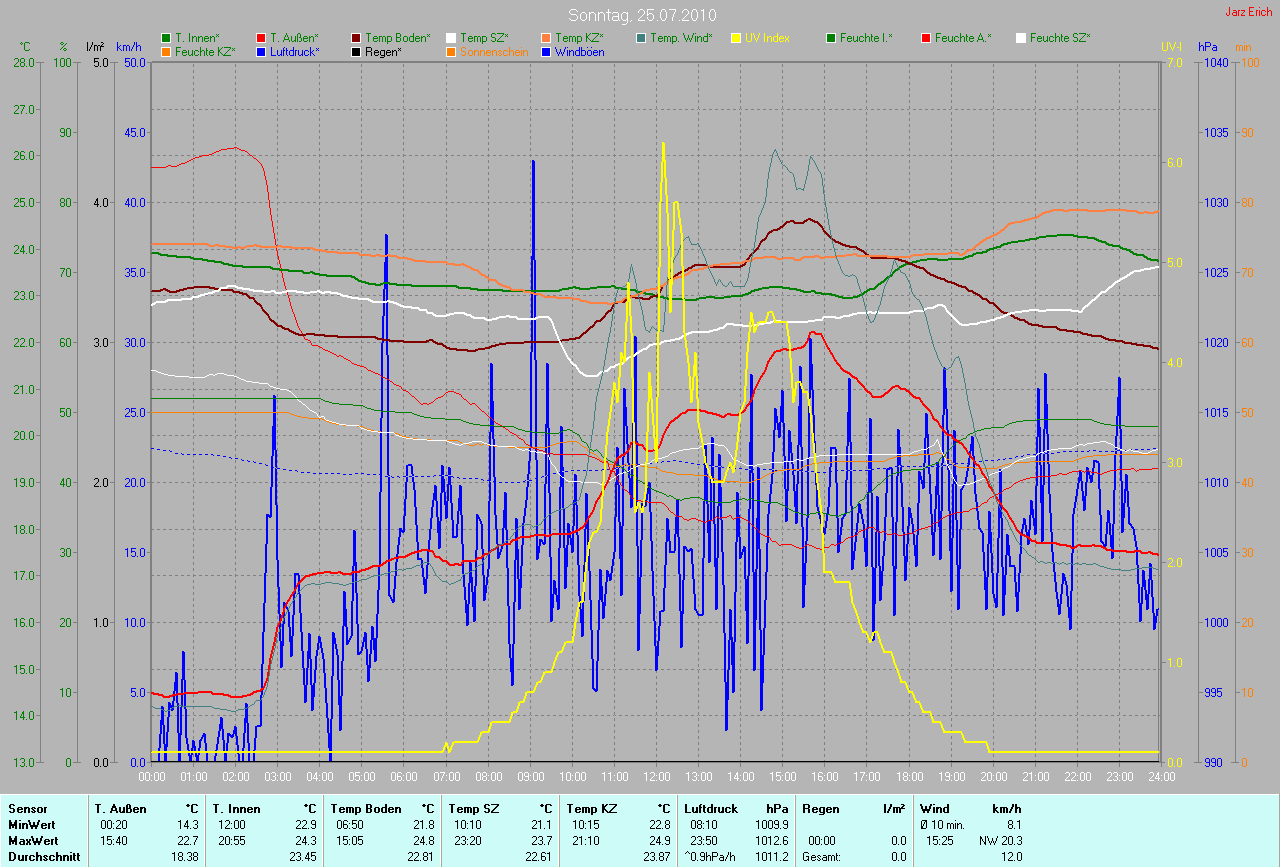Click the black Regen legend square

point(356,51)
